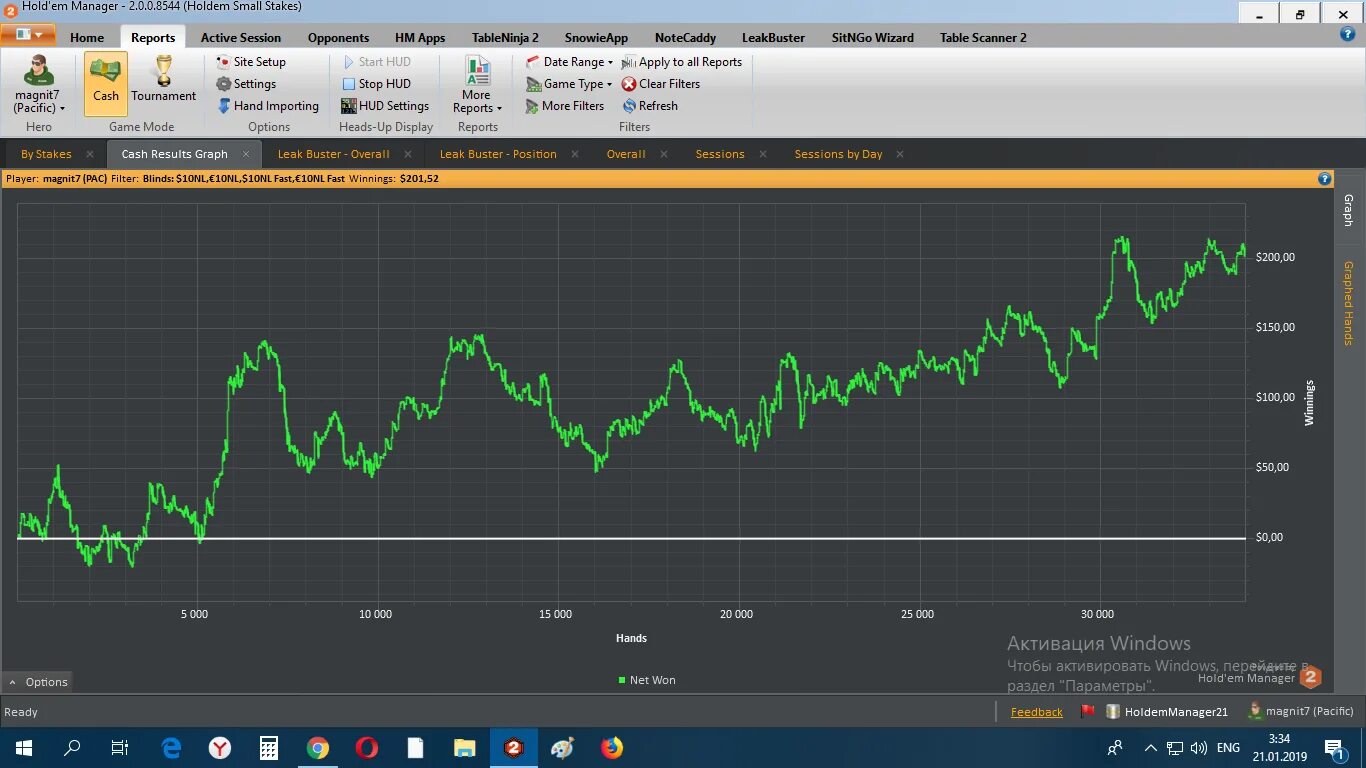Image resolution: width=1366 pixels, height=768 pixels.
Task: Close the By Stakes report tab
Action: click(90, 154)
